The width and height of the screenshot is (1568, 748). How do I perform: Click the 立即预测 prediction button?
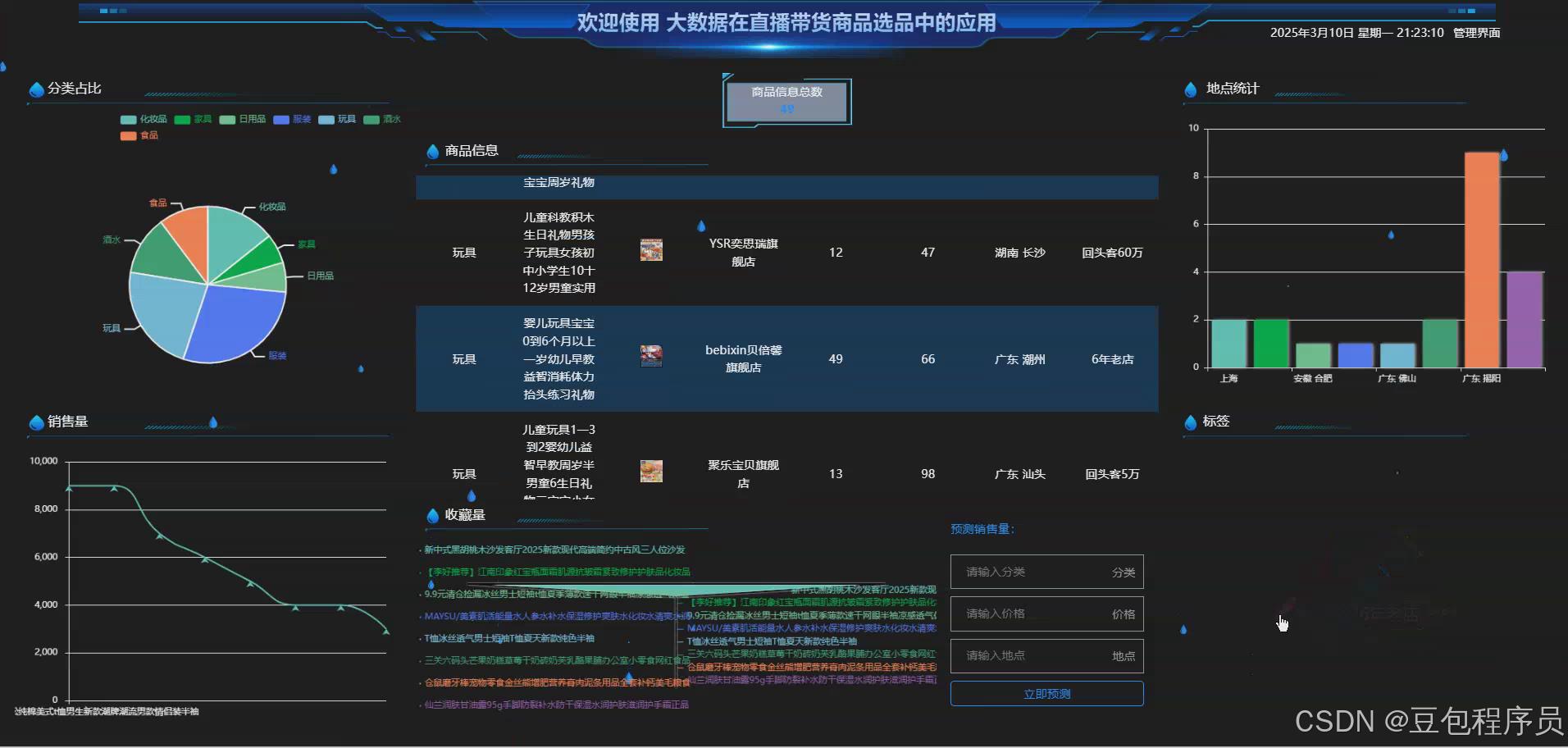coord(1046,693)
